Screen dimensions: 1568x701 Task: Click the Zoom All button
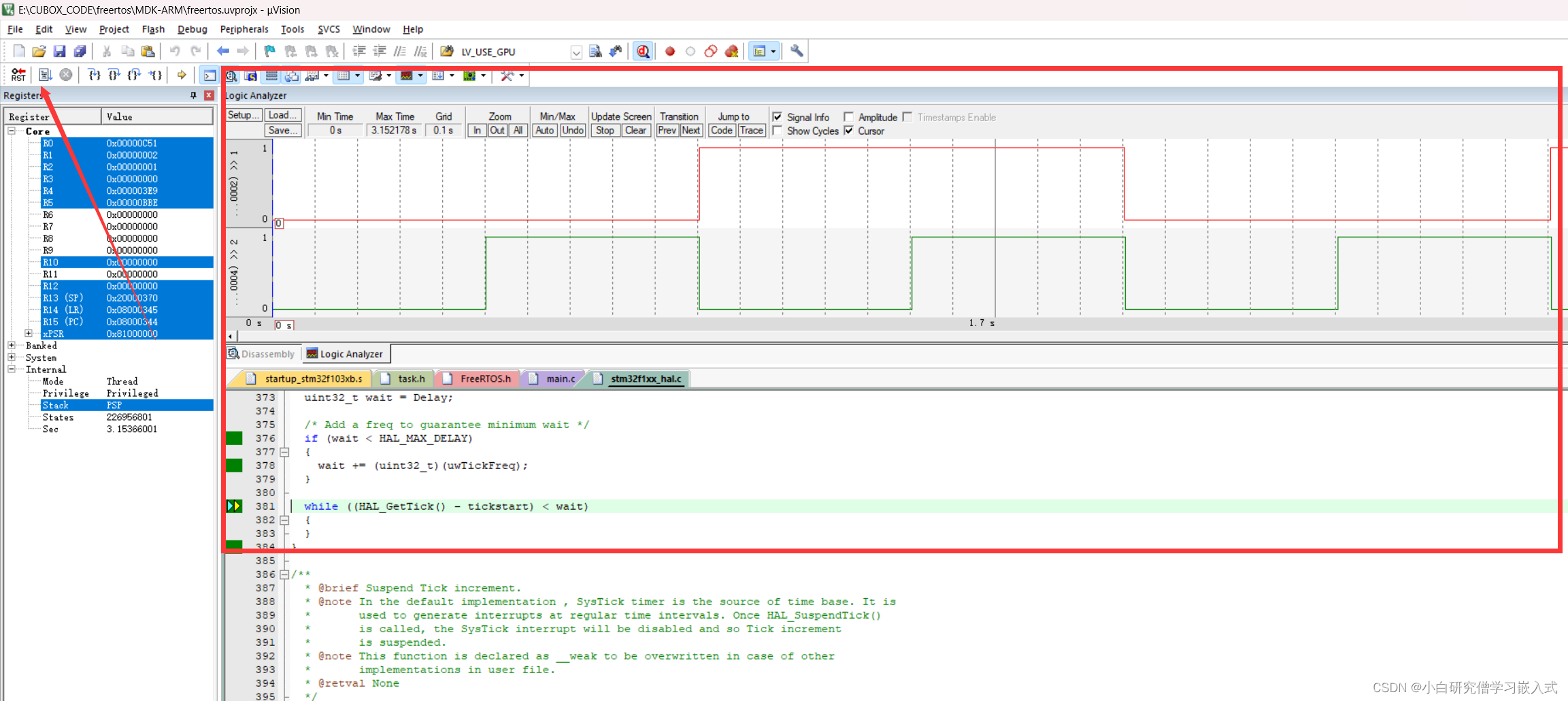518,130
